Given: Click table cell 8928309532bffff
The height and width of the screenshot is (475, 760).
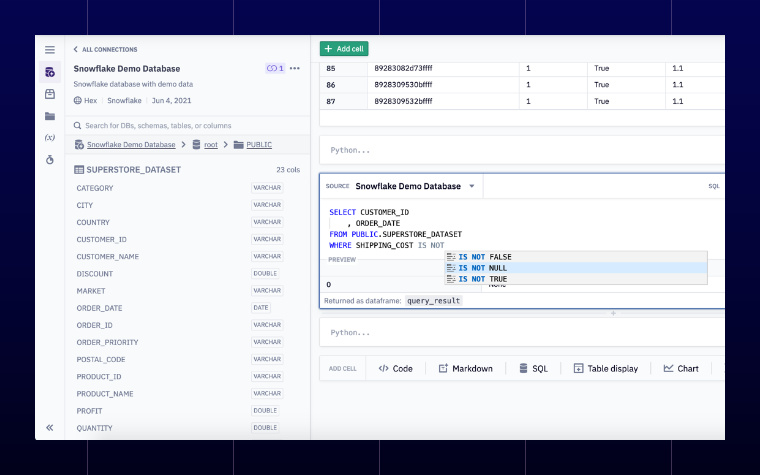Looking at the screenshot, I should pos(443,101).
